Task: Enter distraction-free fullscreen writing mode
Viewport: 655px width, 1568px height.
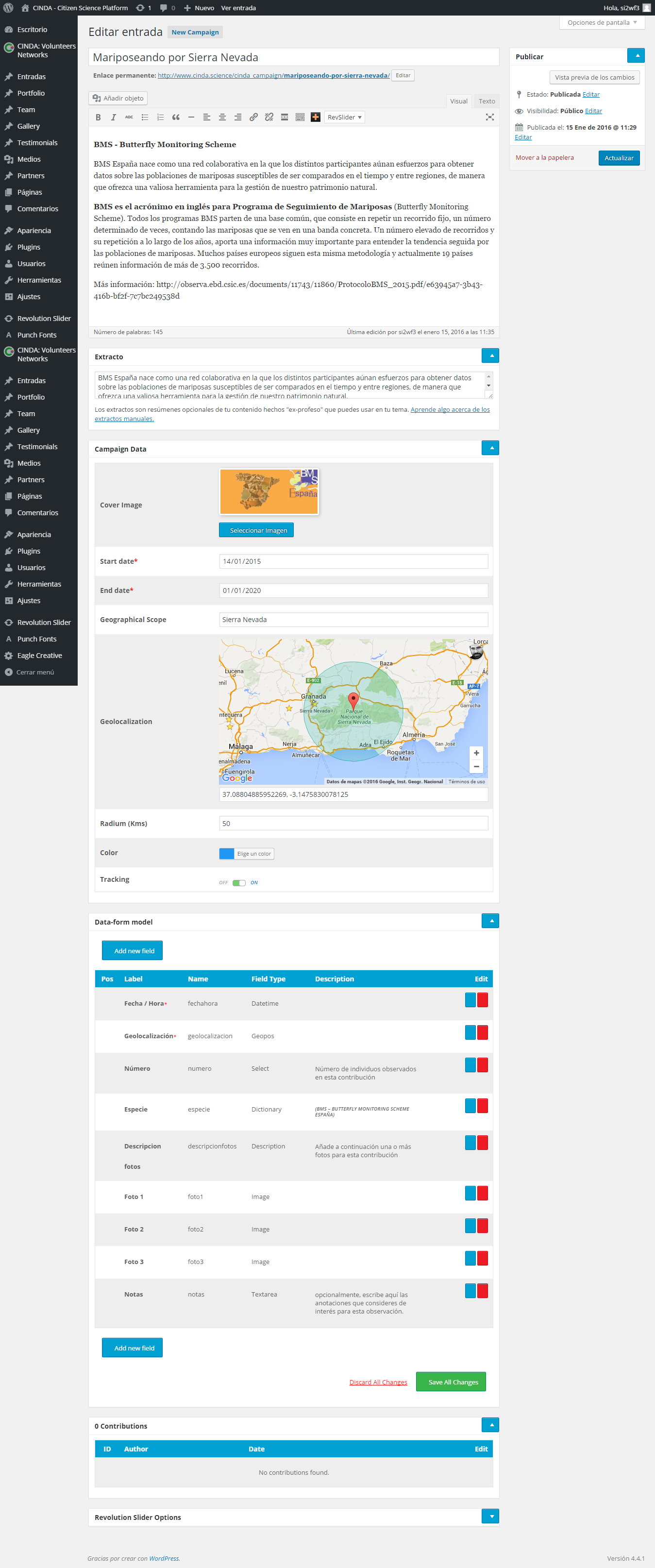Action: pos(489,118)
